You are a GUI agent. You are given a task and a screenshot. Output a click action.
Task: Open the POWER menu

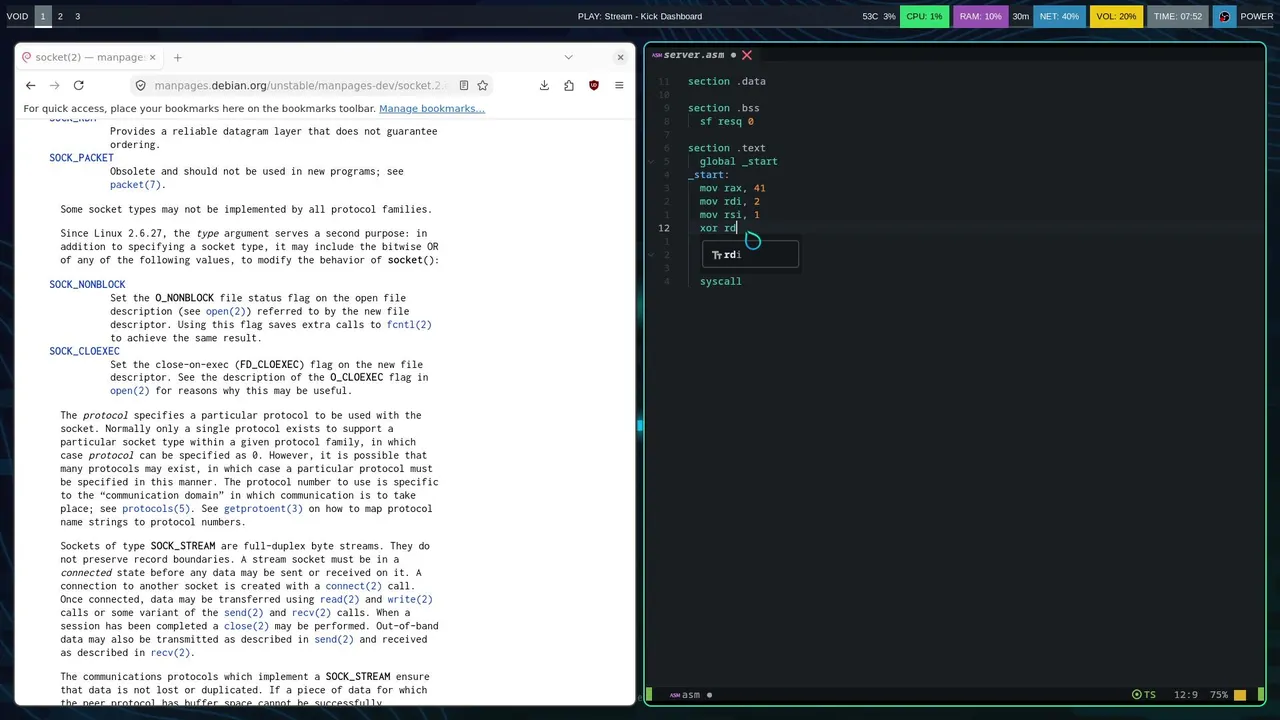coord(1257,16)
